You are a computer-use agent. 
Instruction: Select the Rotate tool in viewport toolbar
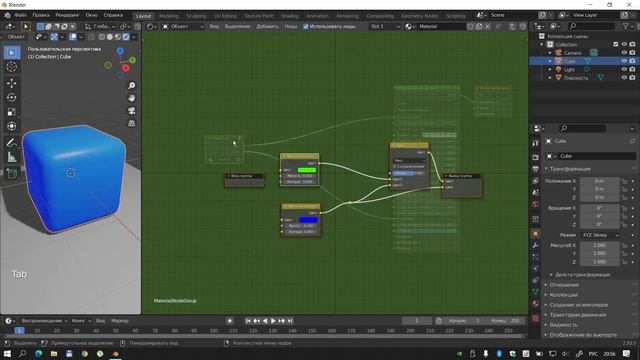coord(11,98)
